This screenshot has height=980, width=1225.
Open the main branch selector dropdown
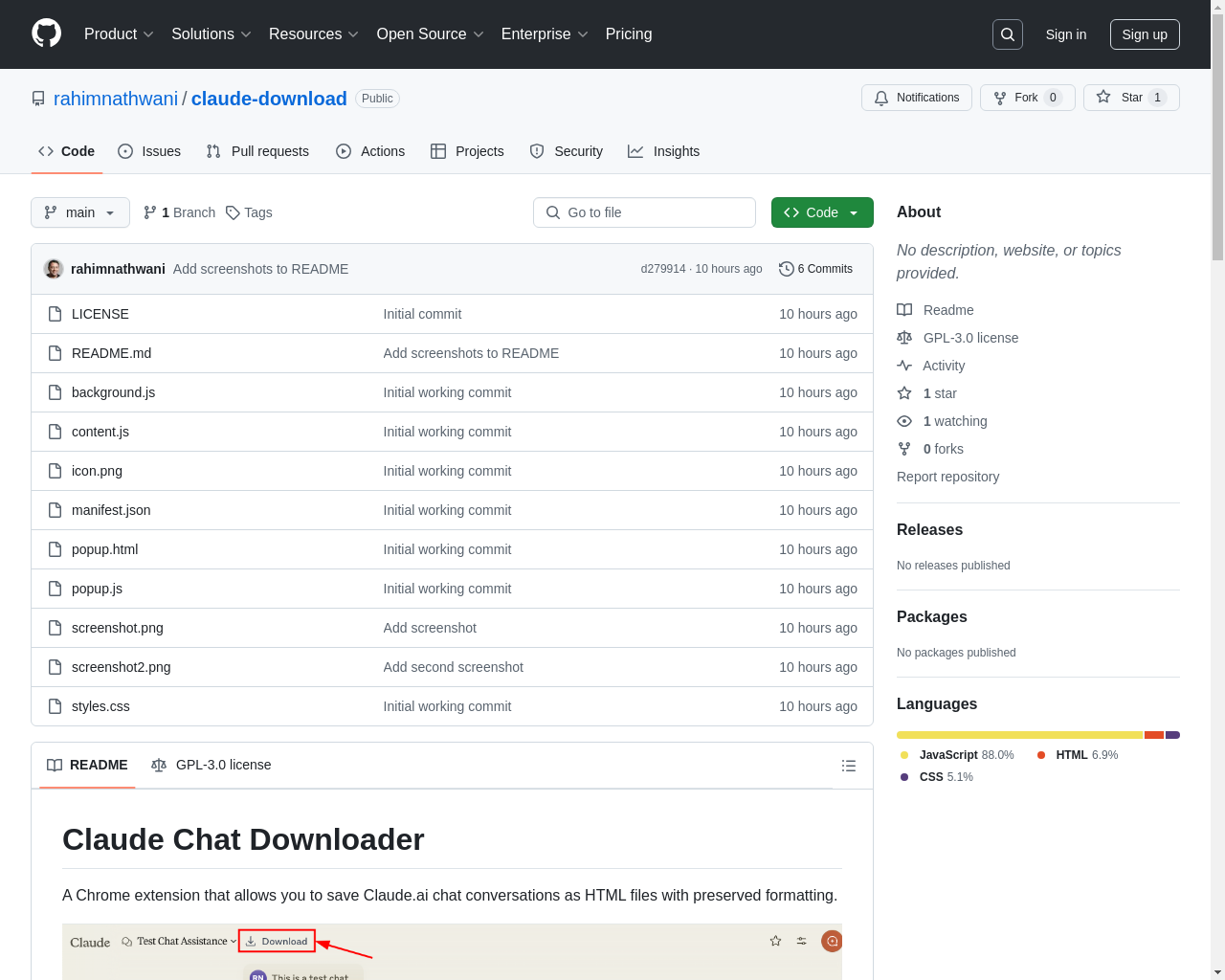tap(80, 212)
